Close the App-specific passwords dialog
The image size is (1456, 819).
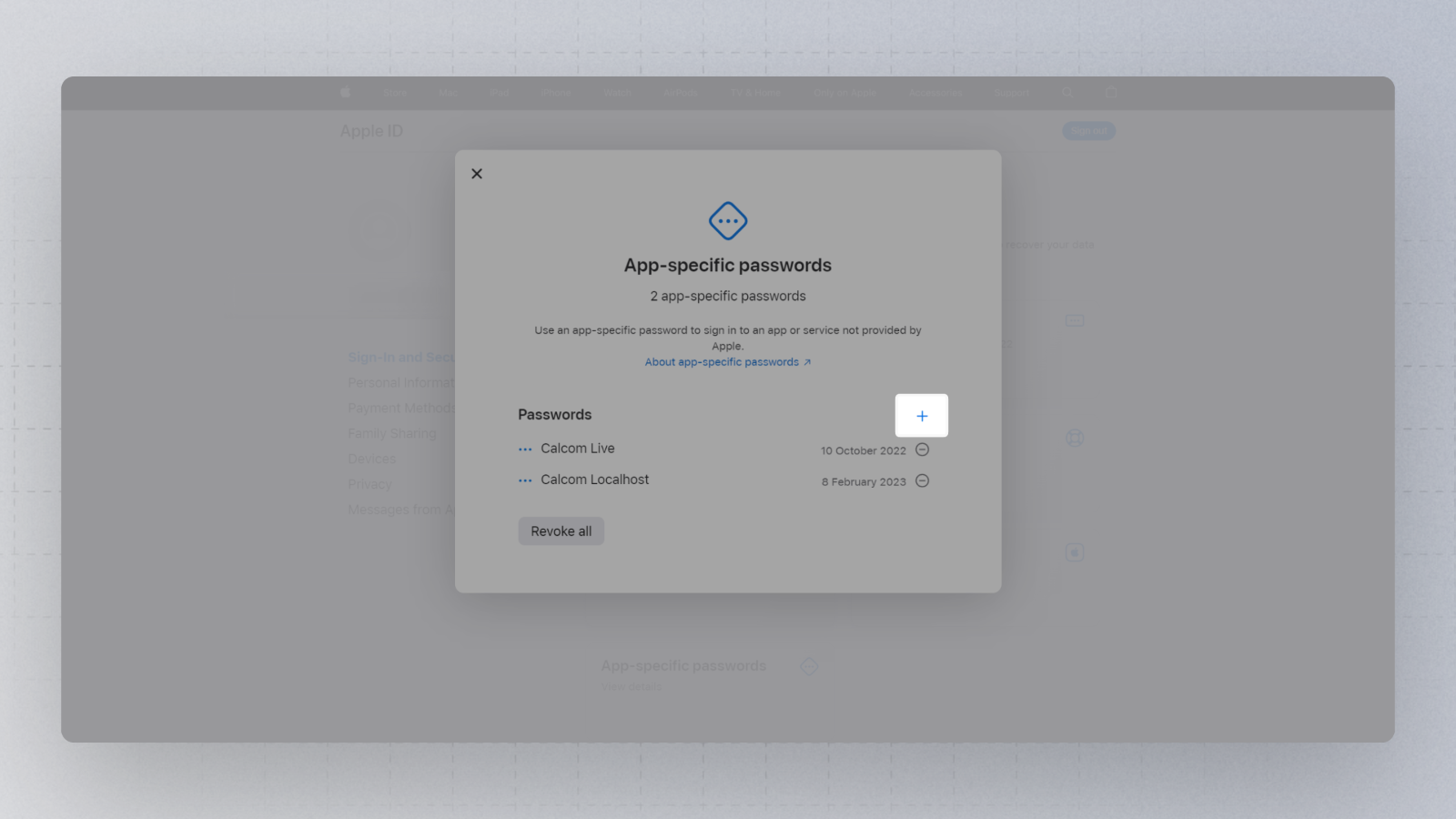tap(477, 174)
